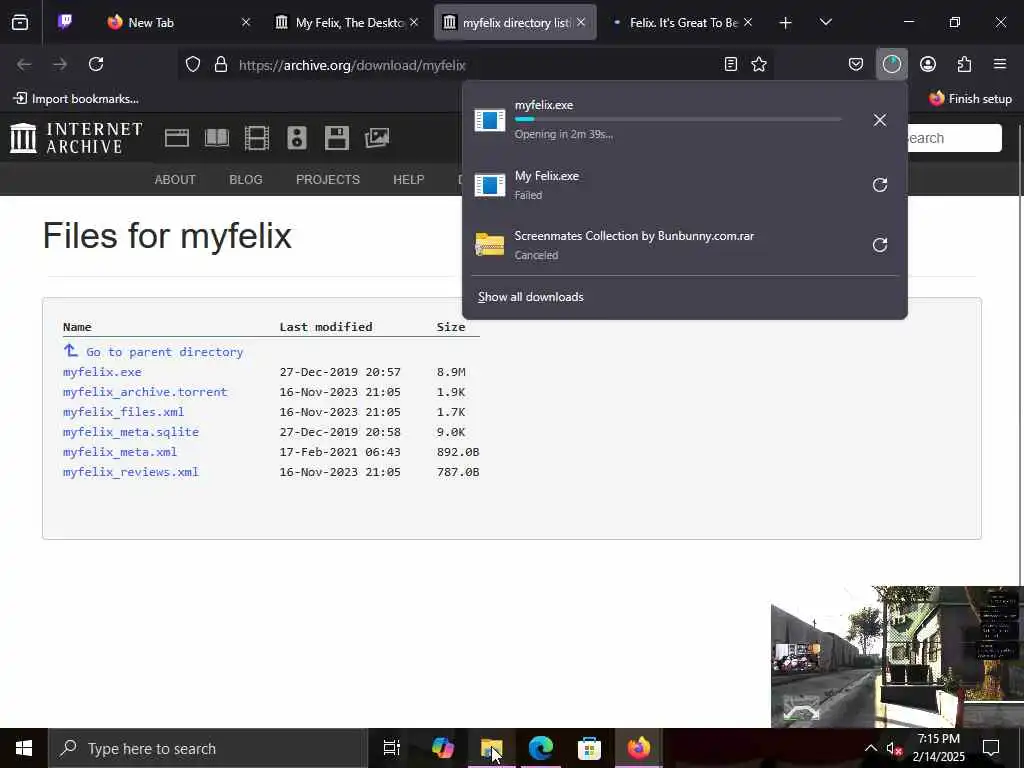Open the Audio speaker icon

(x=296, y=138)
